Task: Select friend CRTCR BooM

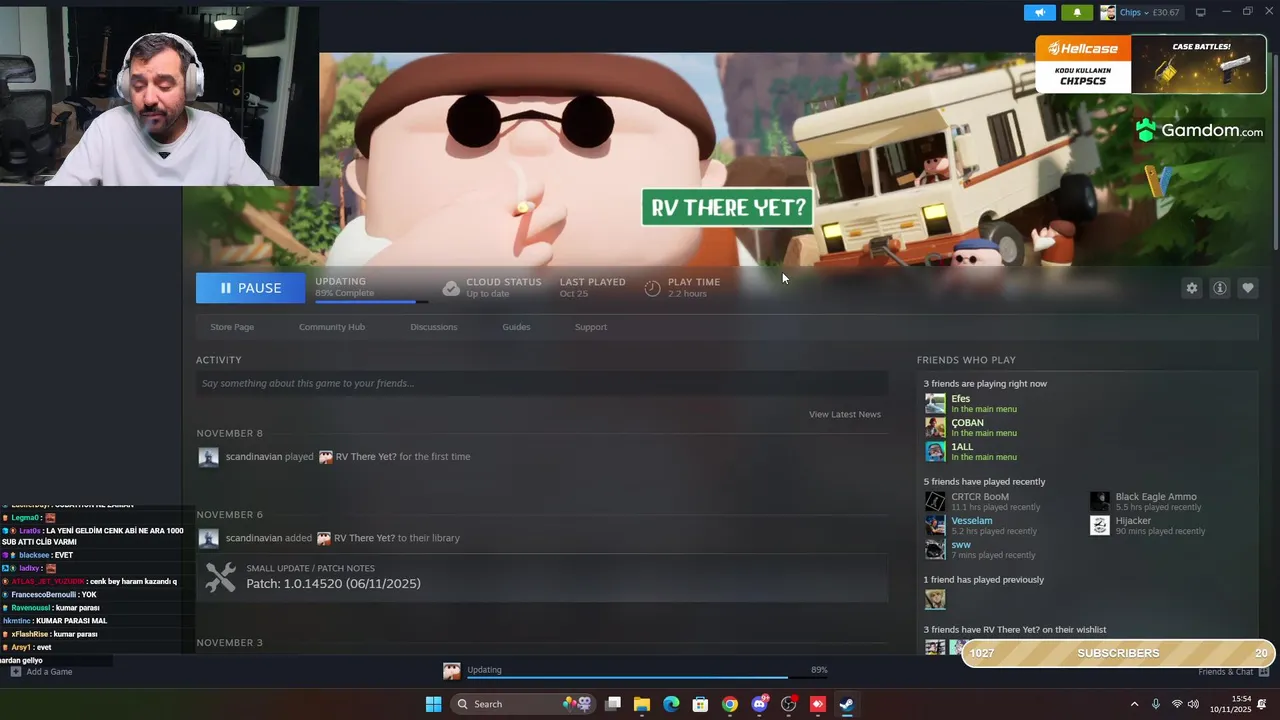Action: pyautogui.click(x=980, y=497)
